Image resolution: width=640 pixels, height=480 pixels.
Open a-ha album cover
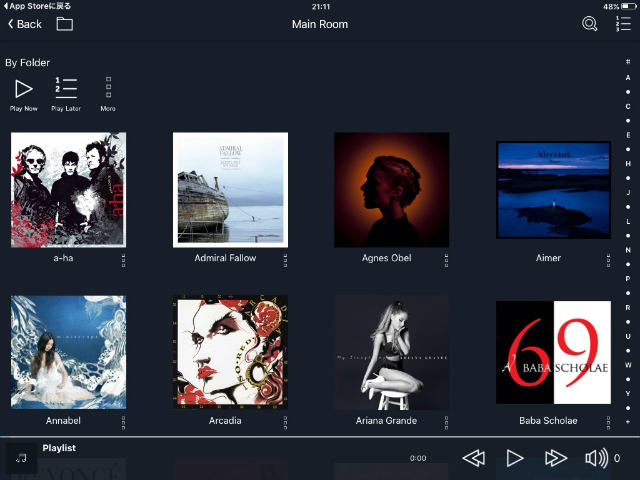[68, 190]
